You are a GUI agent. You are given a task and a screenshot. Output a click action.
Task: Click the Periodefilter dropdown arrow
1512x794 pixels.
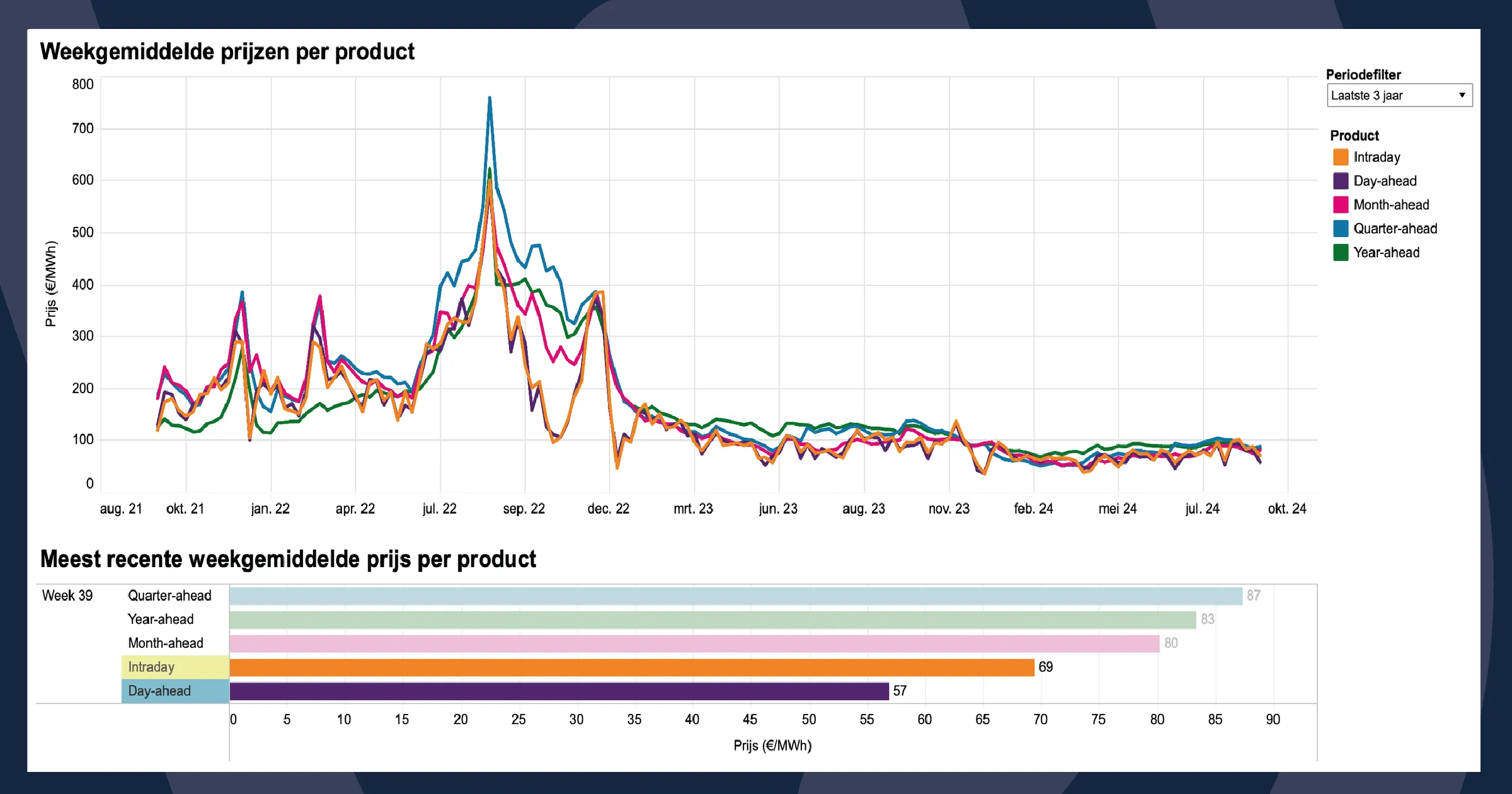(1462, 95)
